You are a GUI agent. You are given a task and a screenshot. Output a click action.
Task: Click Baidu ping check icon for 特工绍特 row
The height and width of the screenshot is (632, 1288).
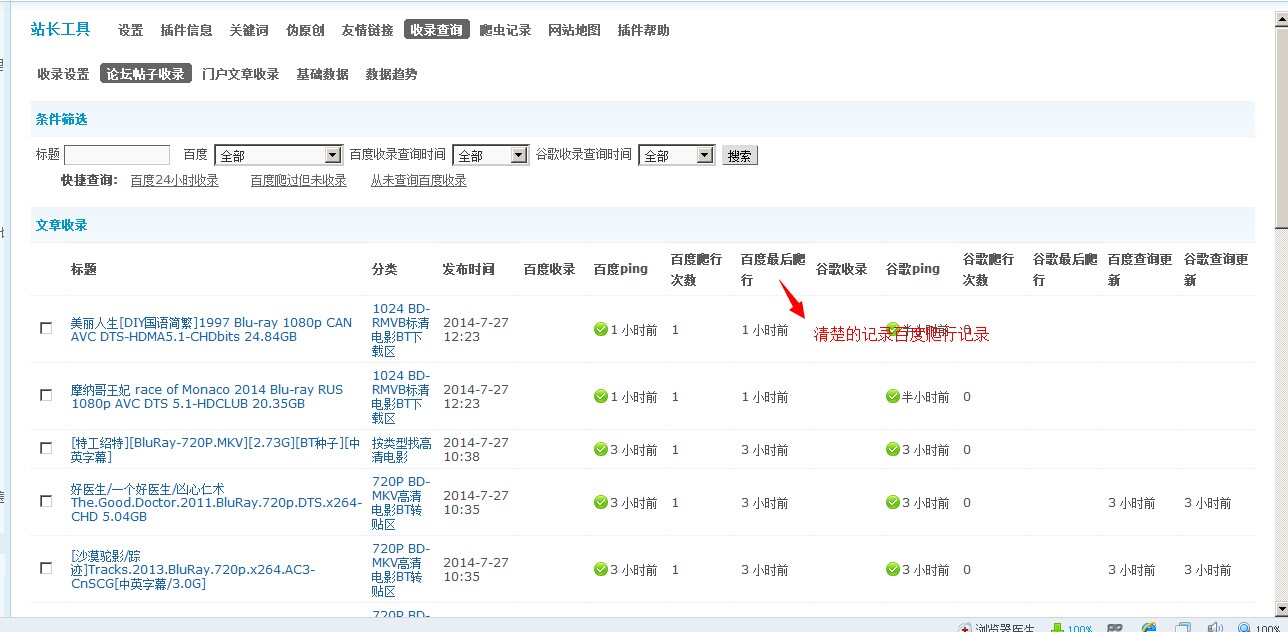click(600, 449)
